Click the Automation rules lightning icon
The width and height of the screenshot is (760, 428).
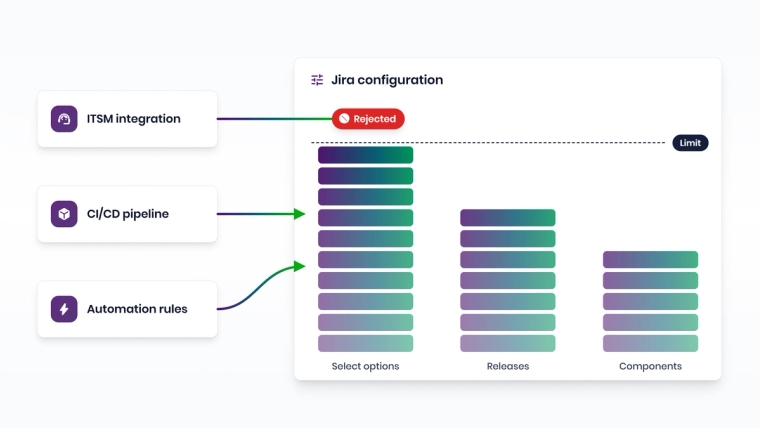(x=64, y=309)
